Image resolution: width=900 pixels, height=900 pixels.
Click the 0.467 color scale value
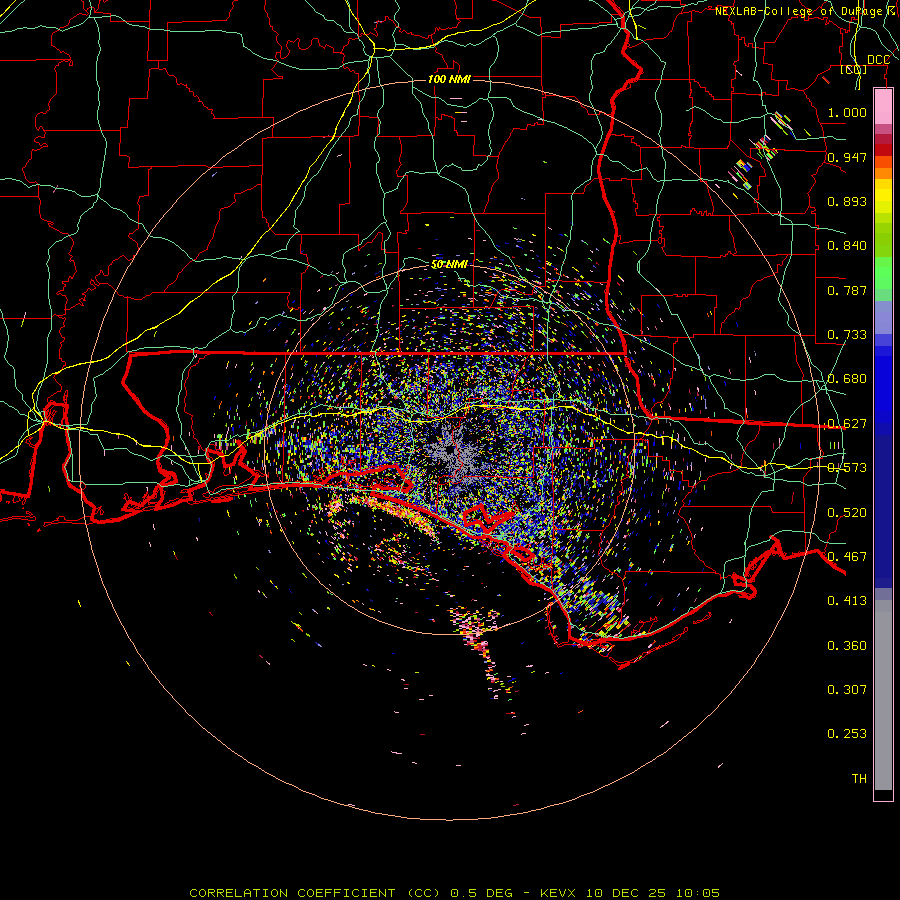tap(847, 557)
